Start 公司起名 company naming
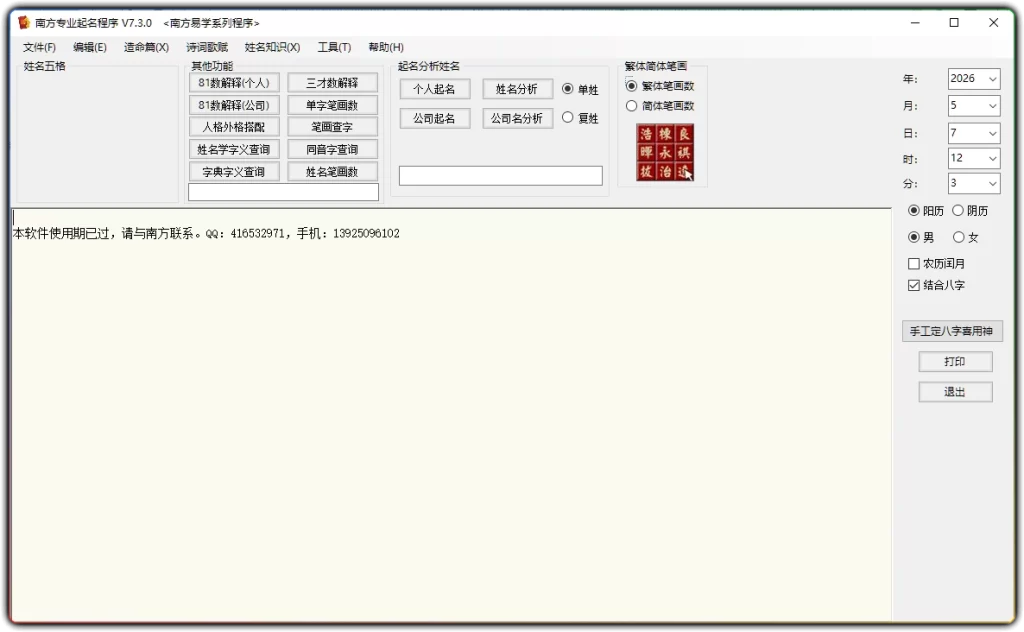The width and height of the screenshot is (1024, 632). 434,118
